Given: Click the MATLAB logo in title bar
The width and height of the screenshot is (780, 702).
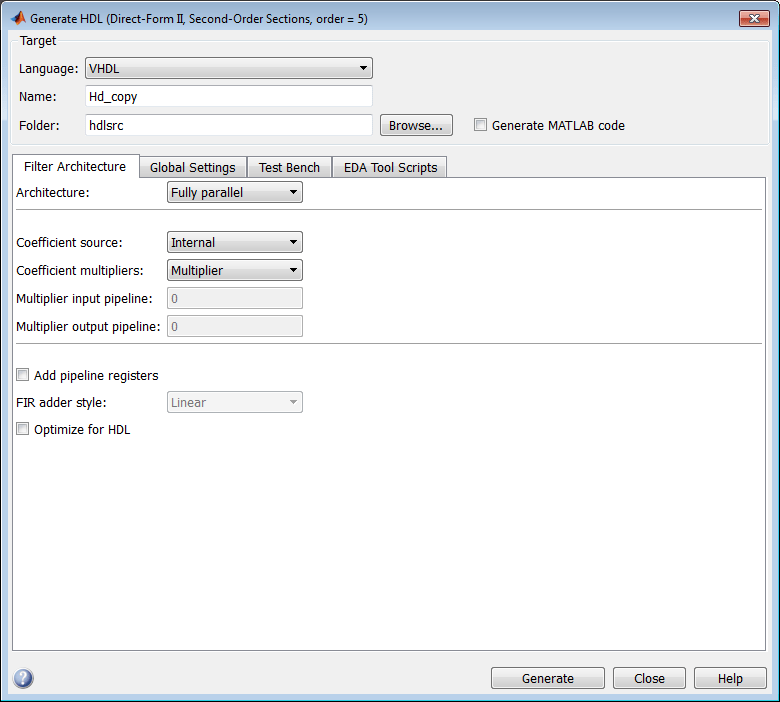Looking at the screenshot, I should 18,18.
